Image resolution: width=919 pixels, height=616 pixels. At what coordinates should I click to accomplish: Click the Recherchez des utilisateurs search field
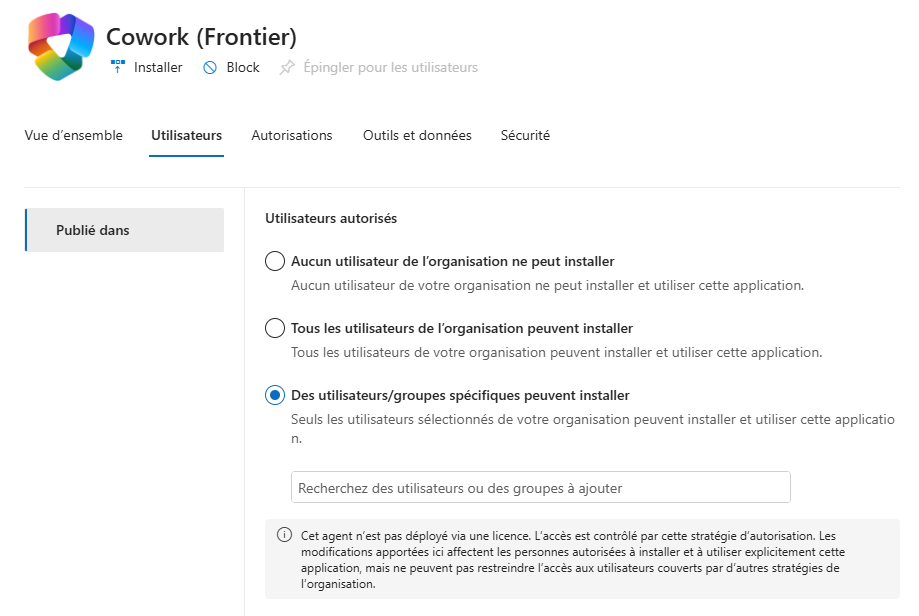tap(540, 487)
